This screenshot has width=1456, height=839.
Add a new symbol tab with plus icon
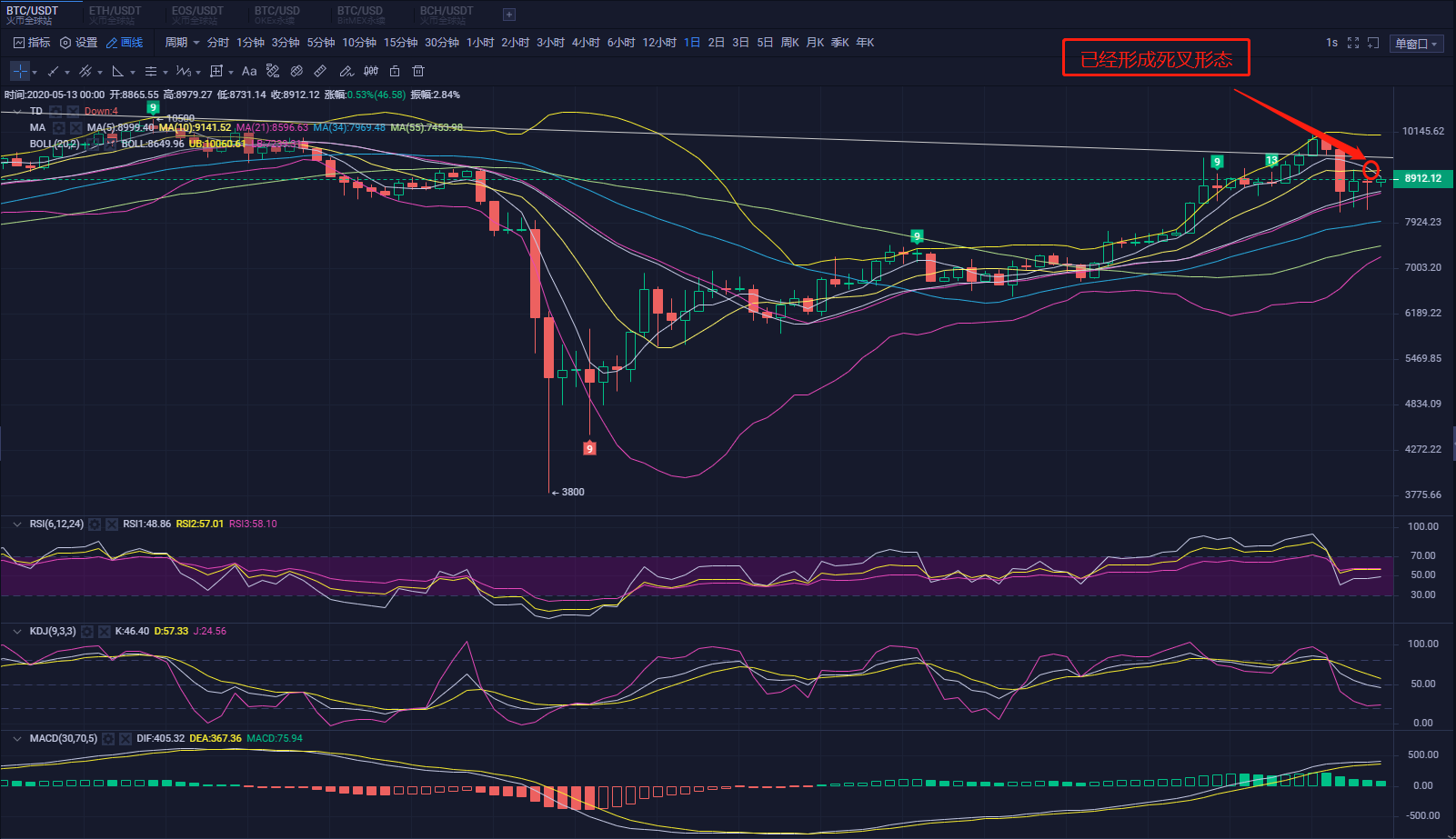(x=509, y=15)
